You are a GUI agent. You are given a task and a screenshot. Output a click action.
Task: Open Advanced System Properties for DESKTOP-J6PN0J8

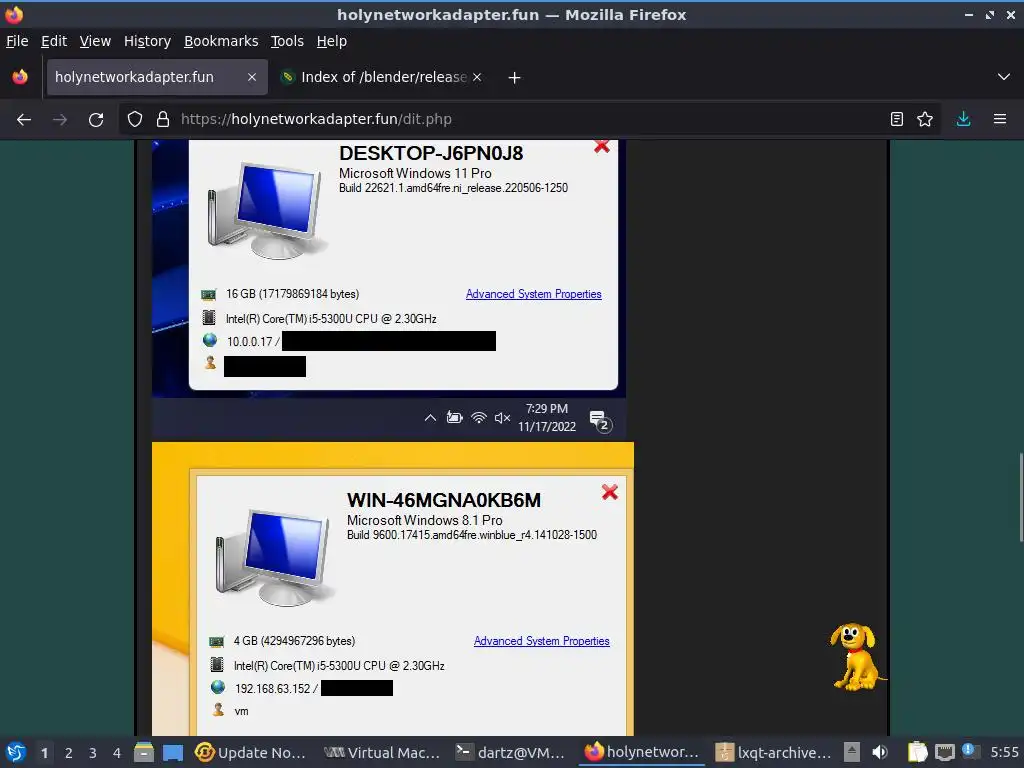coord(534,294)
